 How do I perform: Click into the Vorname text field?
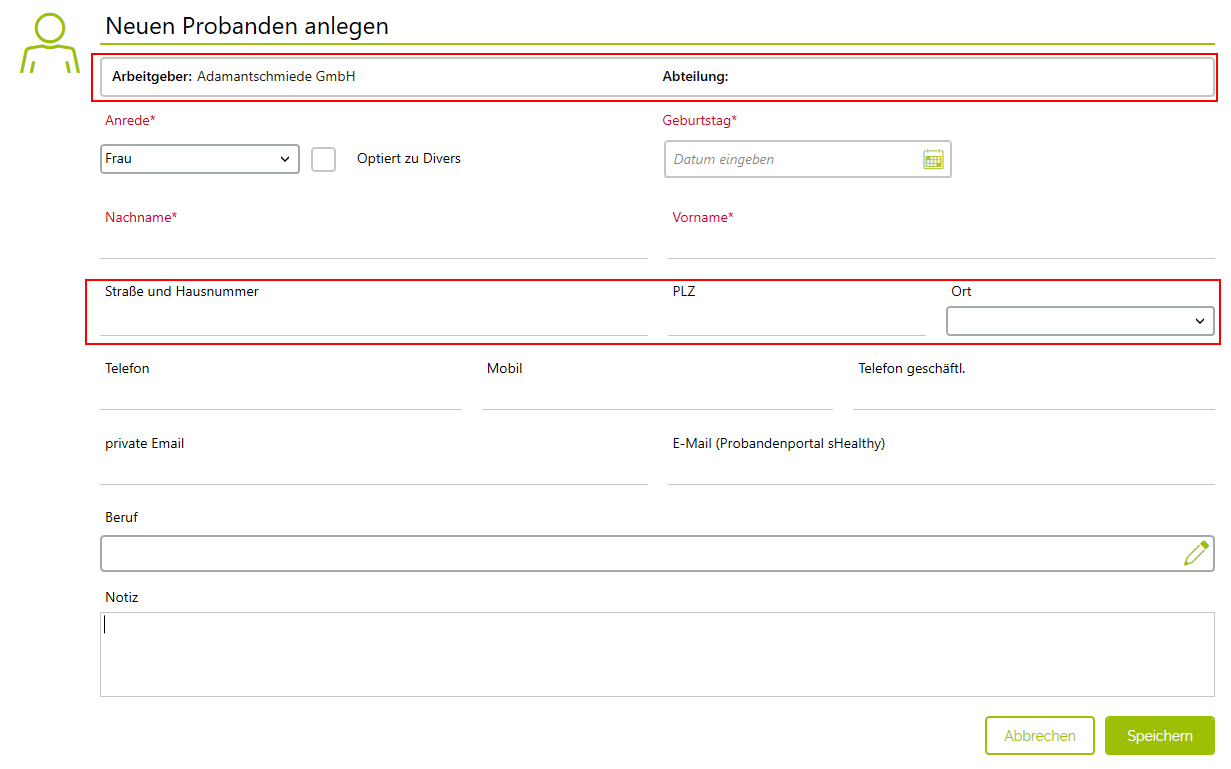pos(941,245)
